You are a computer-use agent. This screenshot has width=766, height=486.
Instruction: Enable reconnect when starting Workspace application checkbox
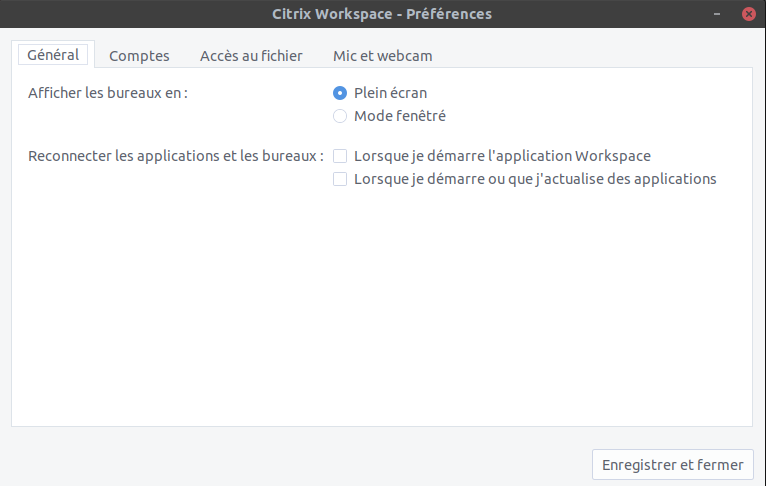click(340, 156)
